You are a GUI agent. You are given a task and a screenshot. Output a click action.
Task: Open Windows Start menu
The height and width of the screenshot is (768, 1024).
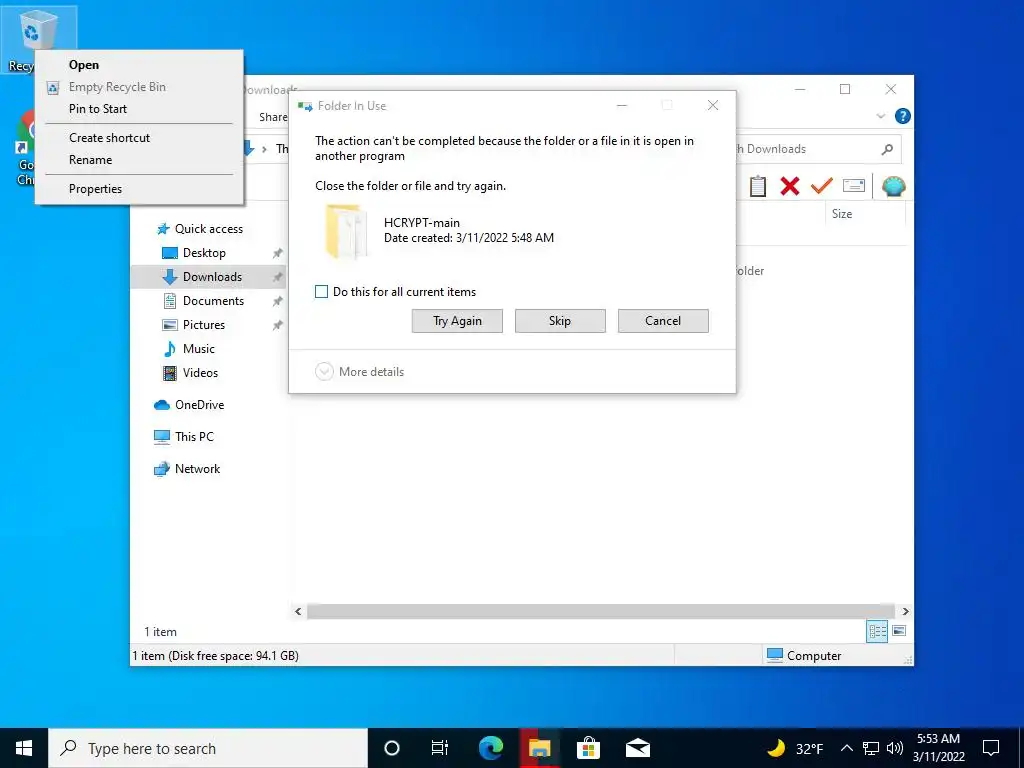pyautogui.click(x=24, y=748)
